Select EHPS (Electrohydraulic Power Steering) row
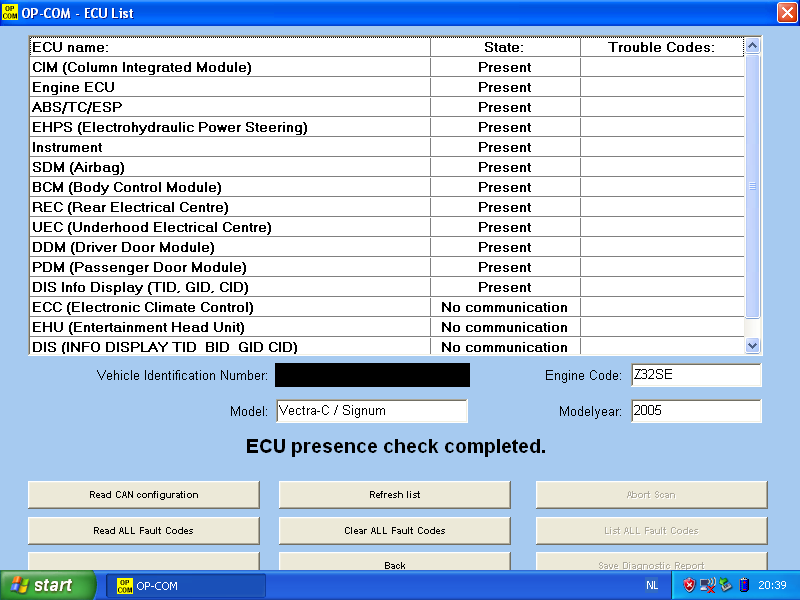This screenshot has width=800, height=600. (x=387, y=127)
